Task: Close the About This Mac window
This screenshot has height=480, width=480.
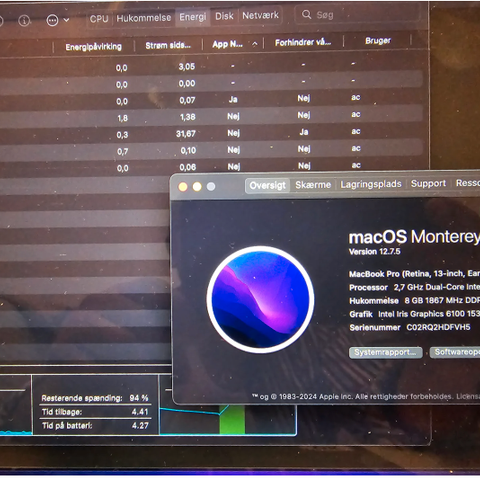Action: pos(183,187)
